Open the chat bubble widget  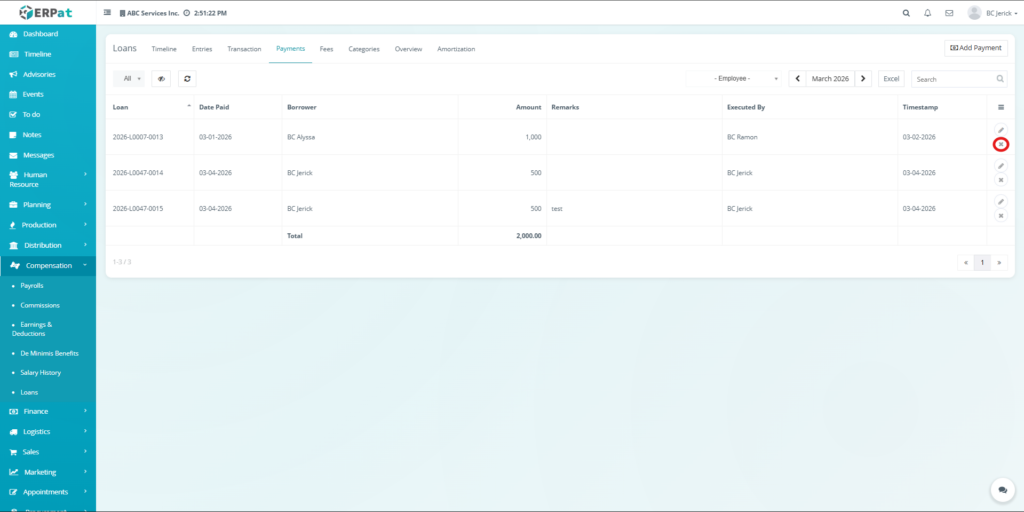pos(1002,490)
